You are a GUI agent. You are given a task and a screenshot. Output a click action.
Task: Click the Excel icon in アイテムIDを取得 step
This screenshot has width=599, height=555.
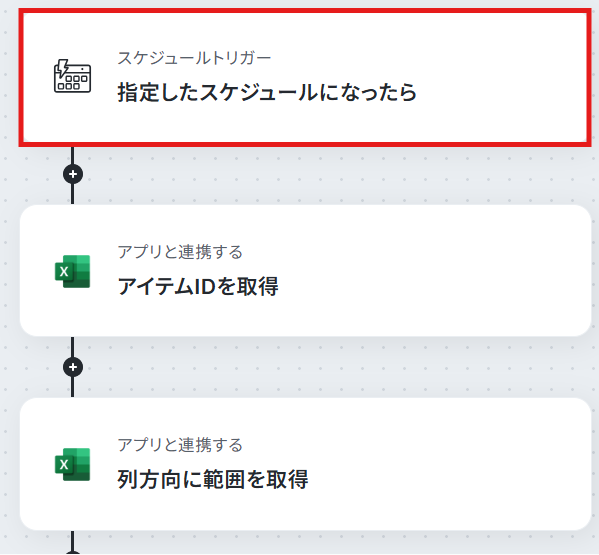coord(73,271)
